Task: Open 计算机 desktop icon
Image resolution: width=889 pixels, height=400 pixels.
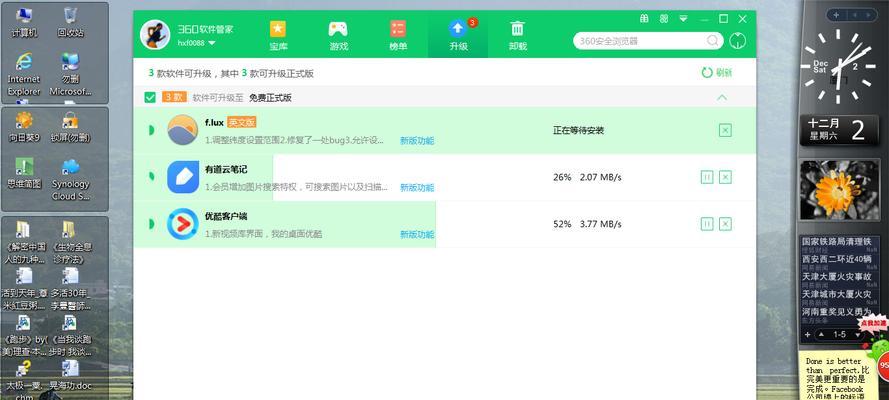Action: click(x=24, y=22)
